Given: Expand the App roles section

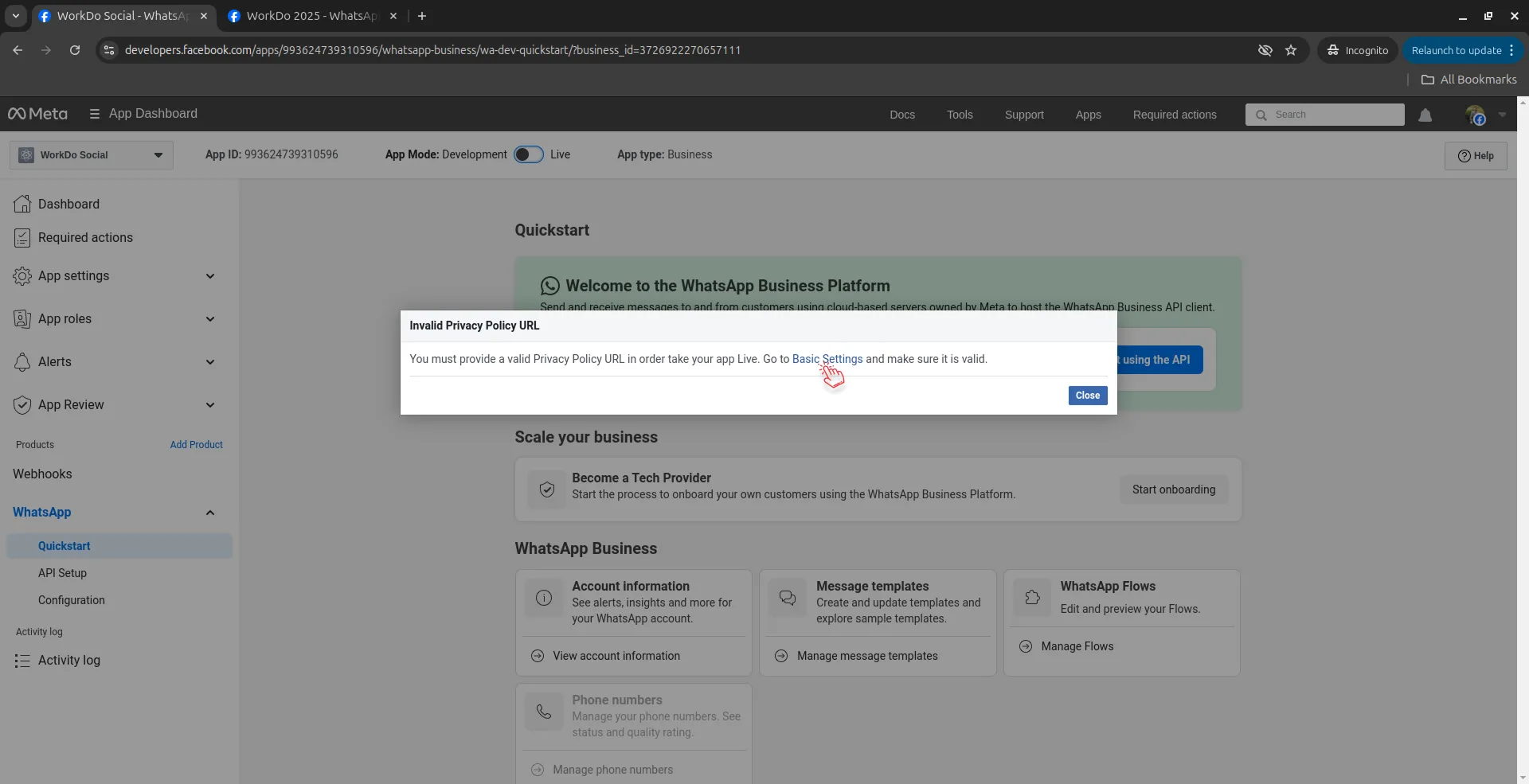Looking at the screenshot, I should (210, 319).
